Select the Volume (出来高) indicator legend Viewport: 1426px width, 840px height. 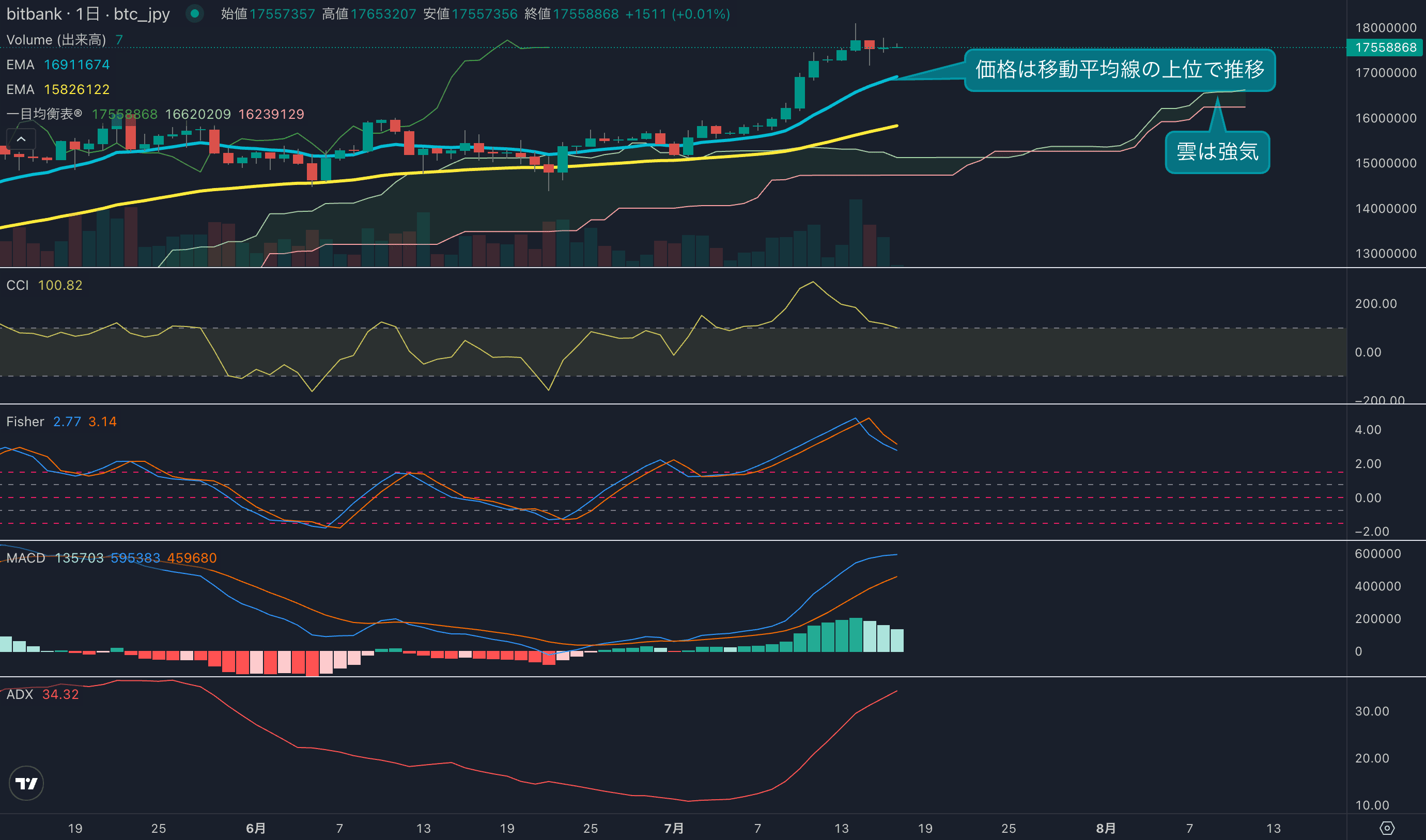tap(56, 40)
